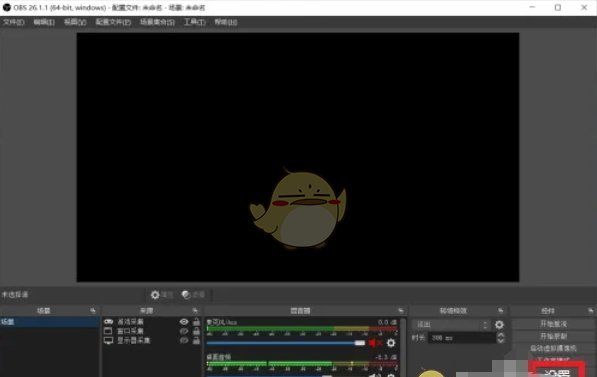Click the 开始推流 (Start Streaming) button
Screen dimensions: 597x377
click(553, 324)
